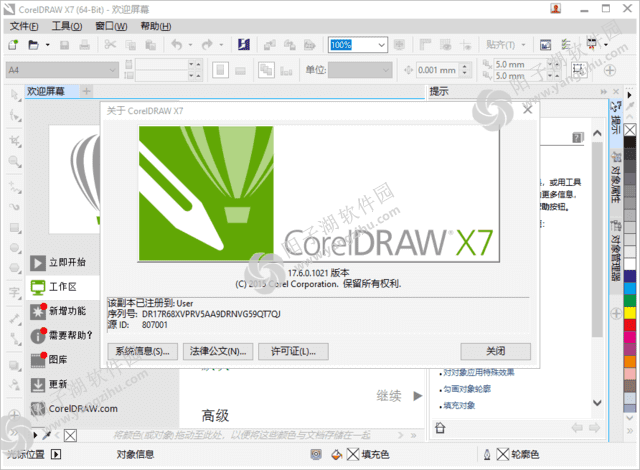Click the Paste clipboard icon

pos(151,44)
